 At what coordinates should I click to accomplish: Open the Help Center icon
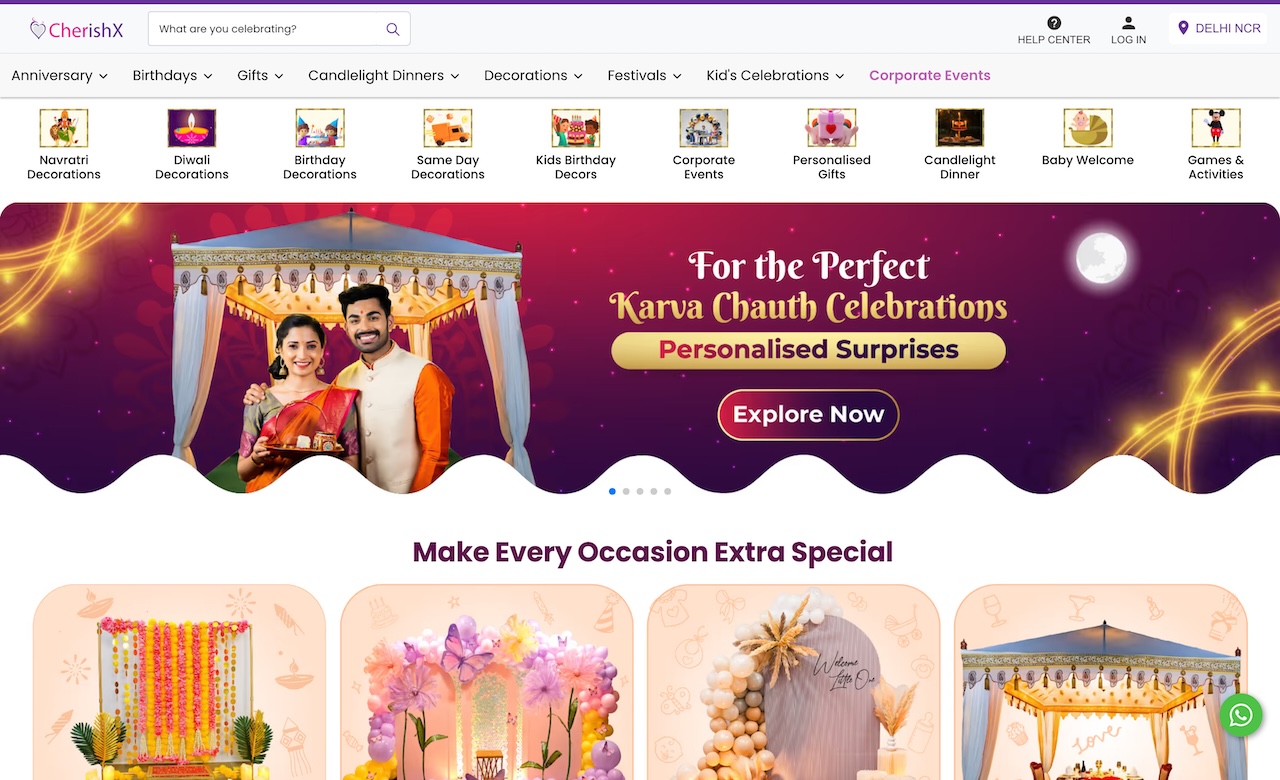pyautogui.click(x=1054, y=23)
